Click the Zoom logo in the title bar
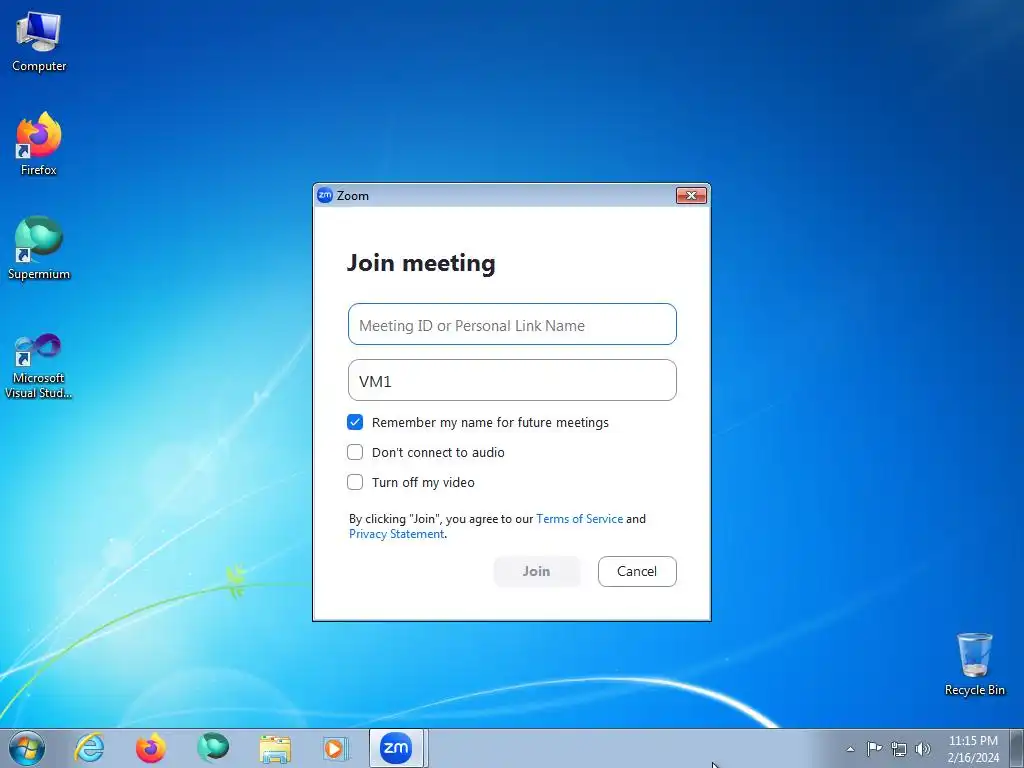Viewport: 1024px width, 768px height. (325, 195)
